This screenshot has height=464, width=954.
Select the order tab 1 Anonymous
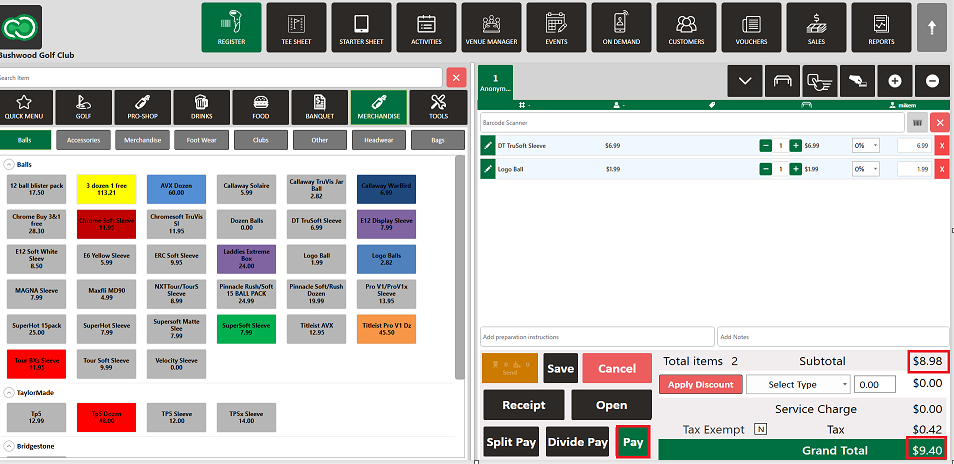495,82
